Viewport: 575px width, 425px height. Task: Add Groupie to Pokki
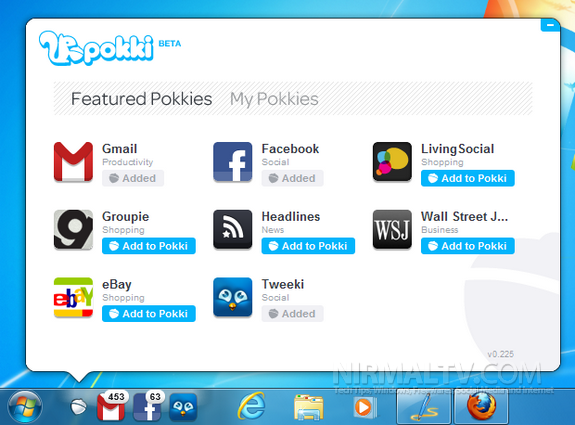pyautogui.click(x=149, y=246)
